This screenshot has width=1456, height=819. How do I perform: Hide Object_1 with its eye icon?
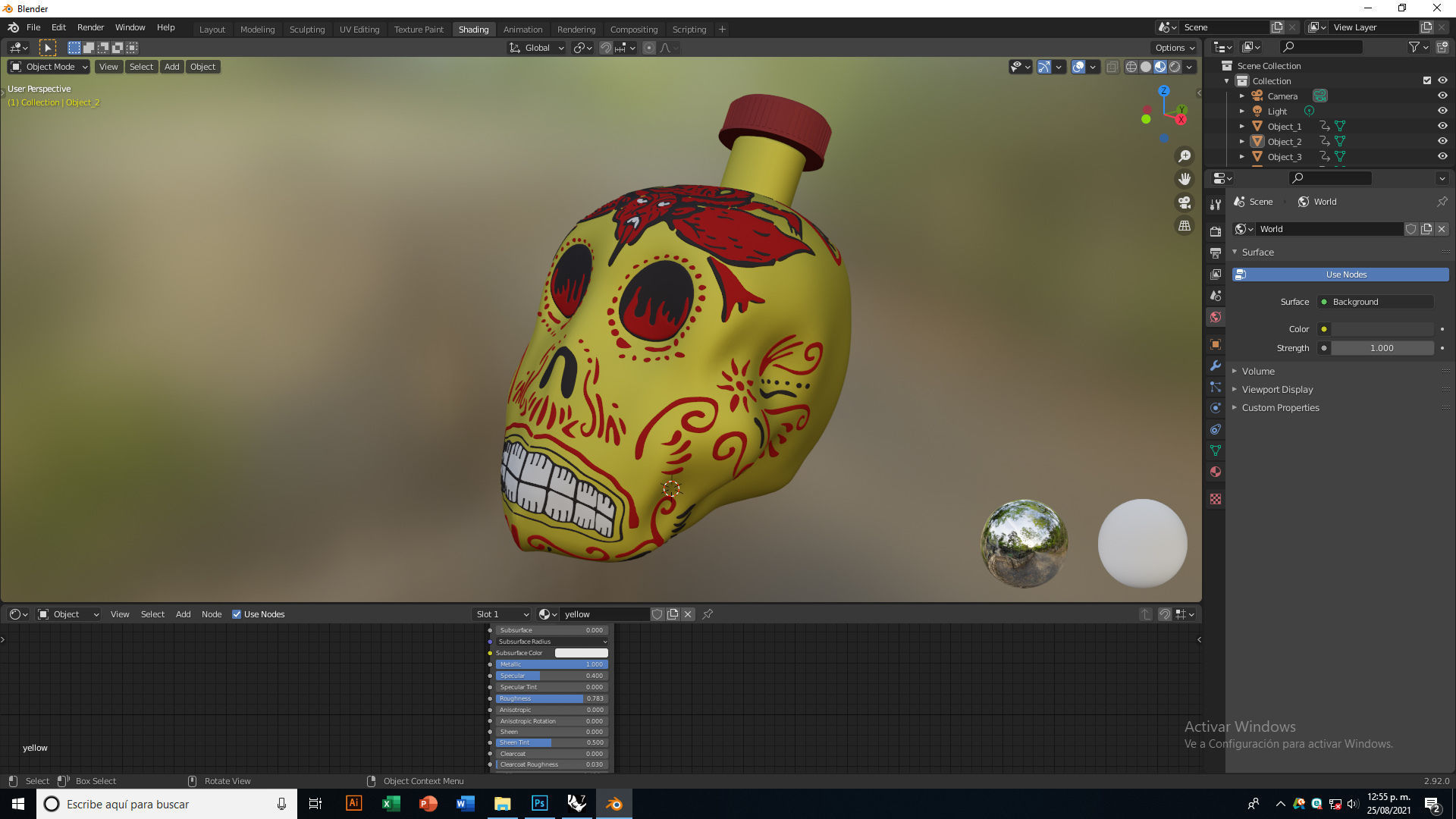[1442, 127]
